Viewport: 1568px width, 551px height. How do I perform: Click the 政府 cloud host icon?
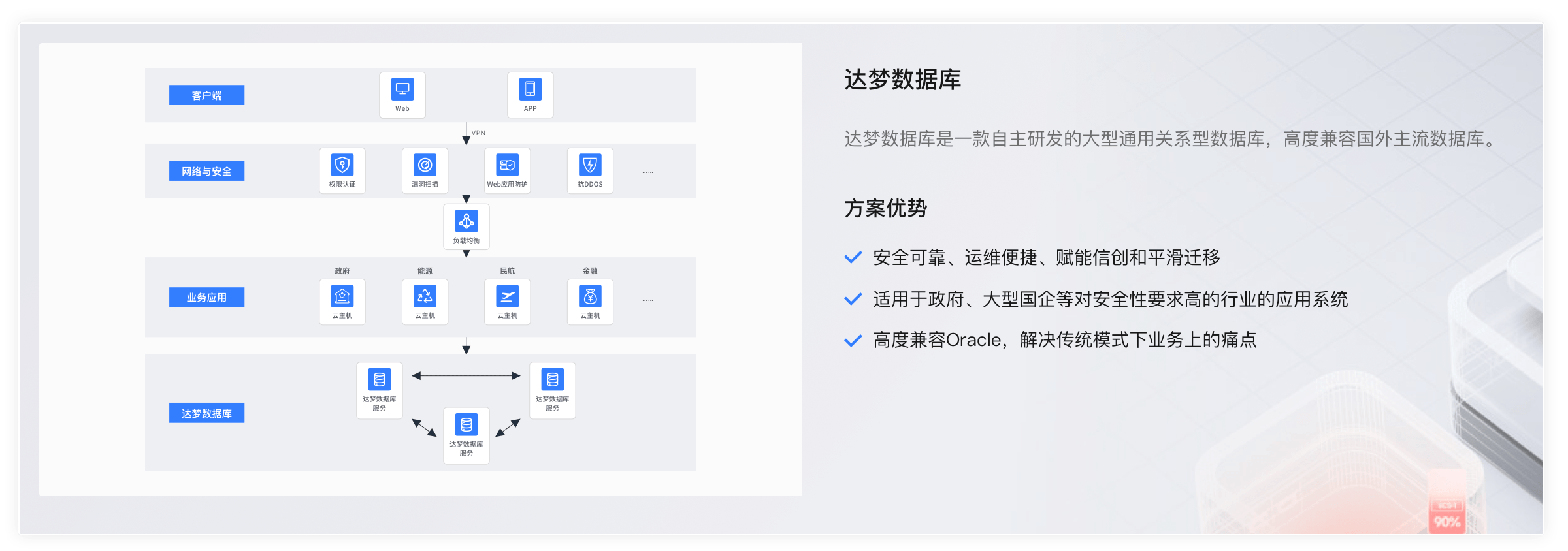click(342, 296)
